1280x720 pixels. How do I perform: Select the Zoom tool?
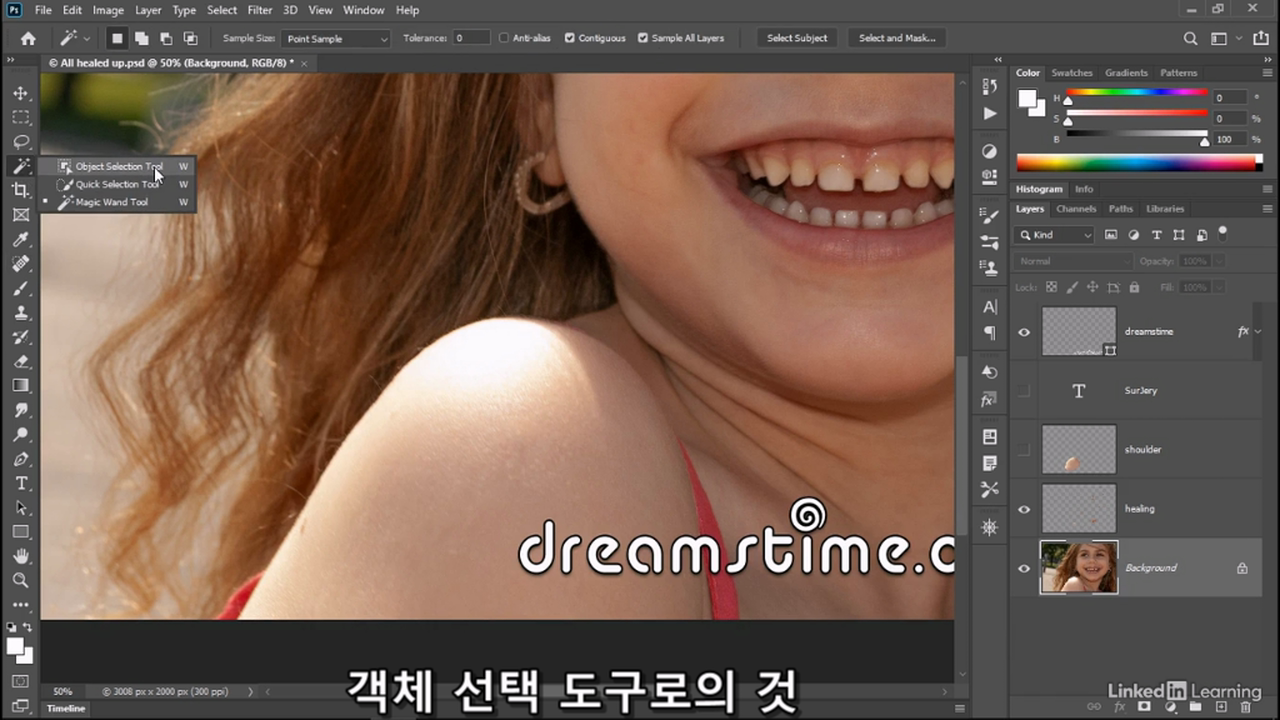tap(20, 580)
